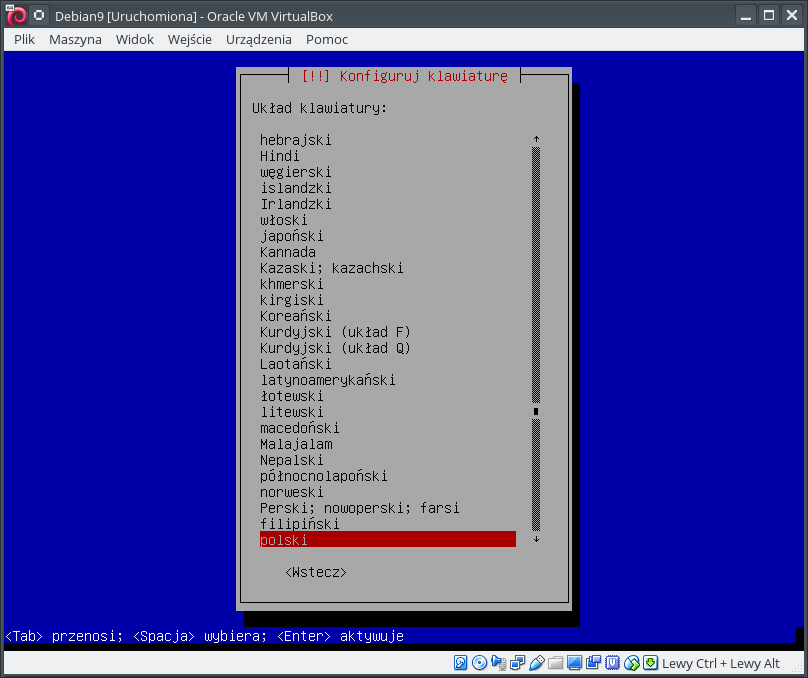Click the scrollbar up arrow in the list
The width and height of the screenshot is (808, 678).
coord(536,140)
